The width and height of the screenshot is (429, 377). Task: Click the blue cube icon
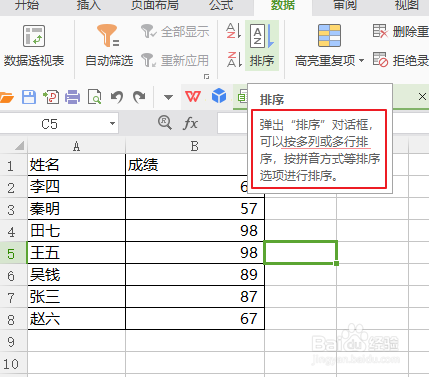click(x=219, y=96)
